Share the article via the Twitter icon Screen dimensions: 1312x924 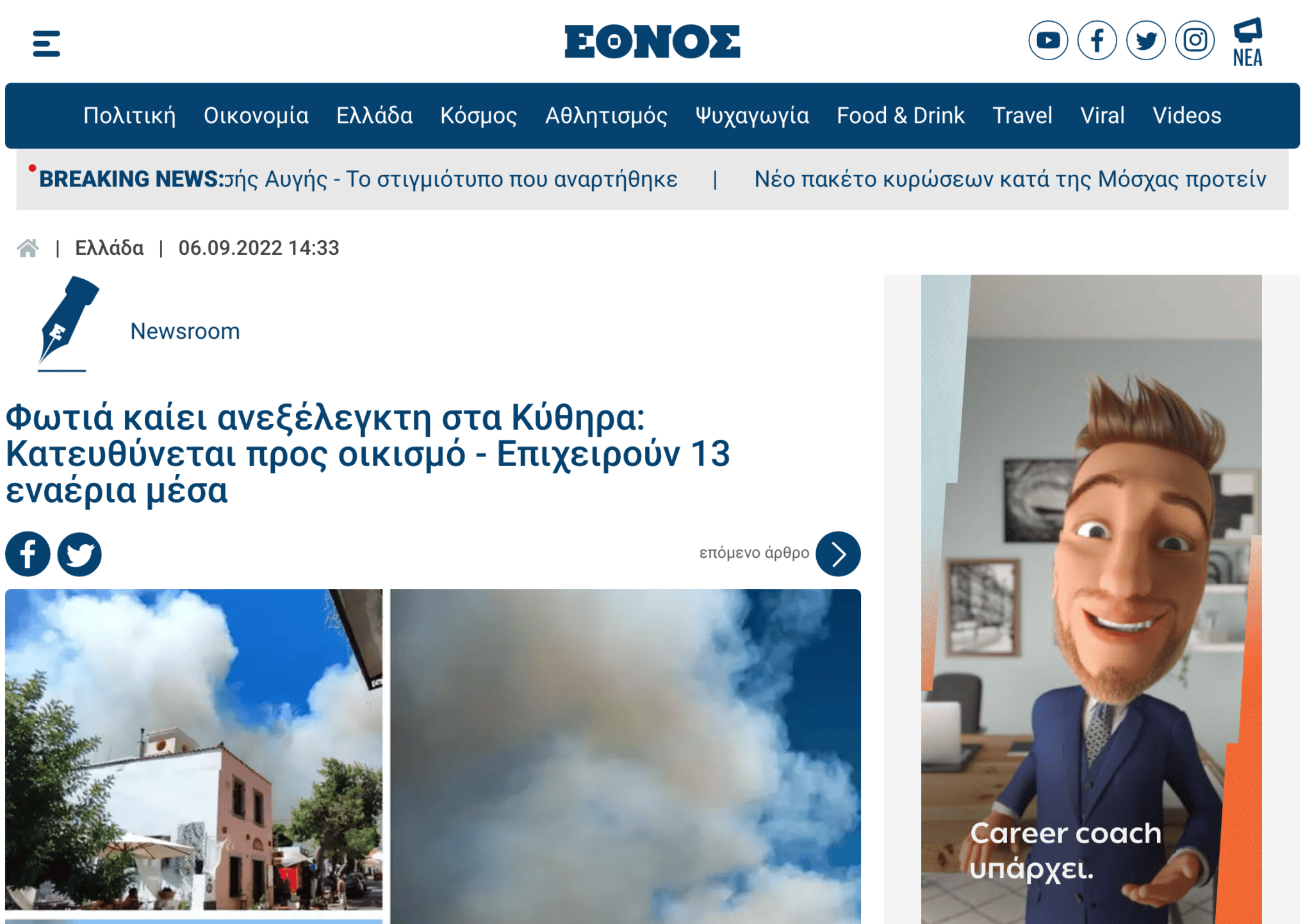pos(79,553)
